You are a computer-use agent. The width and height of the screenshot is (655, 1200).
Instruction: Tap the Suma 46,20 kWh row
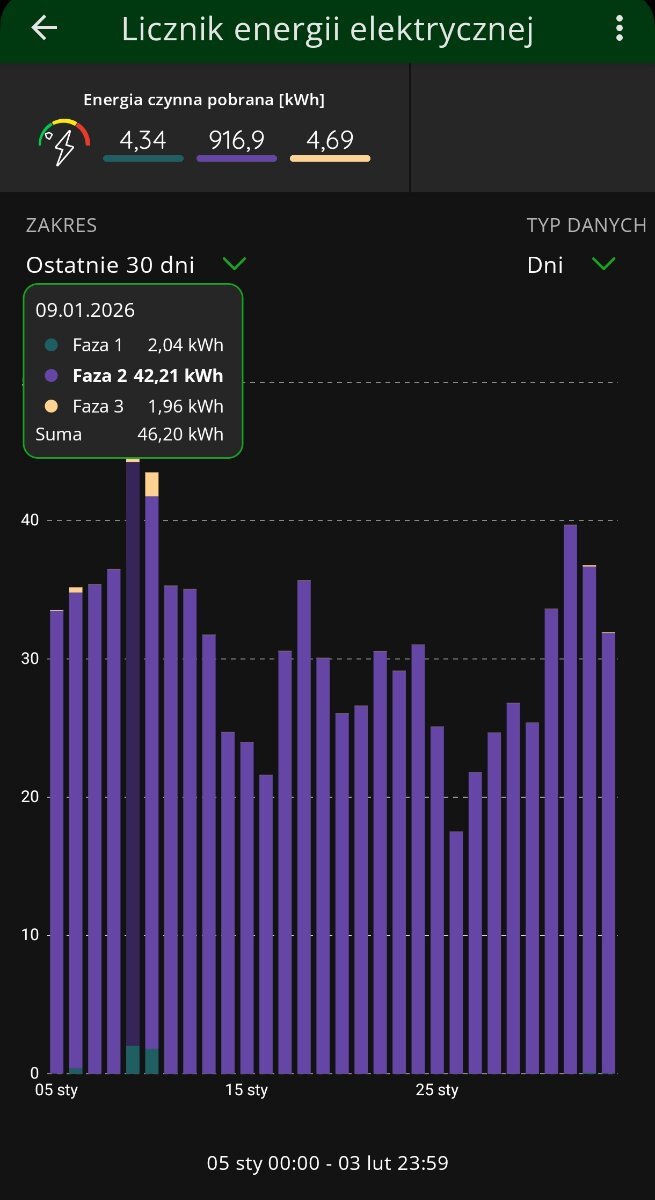(130, 435)
